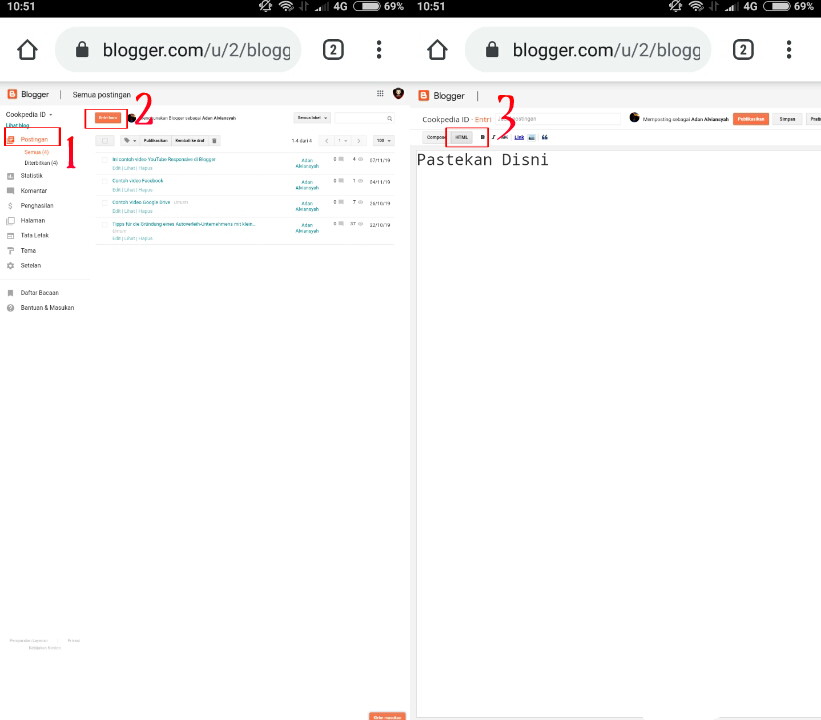Viewport: 821px width, 720px height.
Task: Click Publikasikan in the post list toolbar
Action: (155, 140)
